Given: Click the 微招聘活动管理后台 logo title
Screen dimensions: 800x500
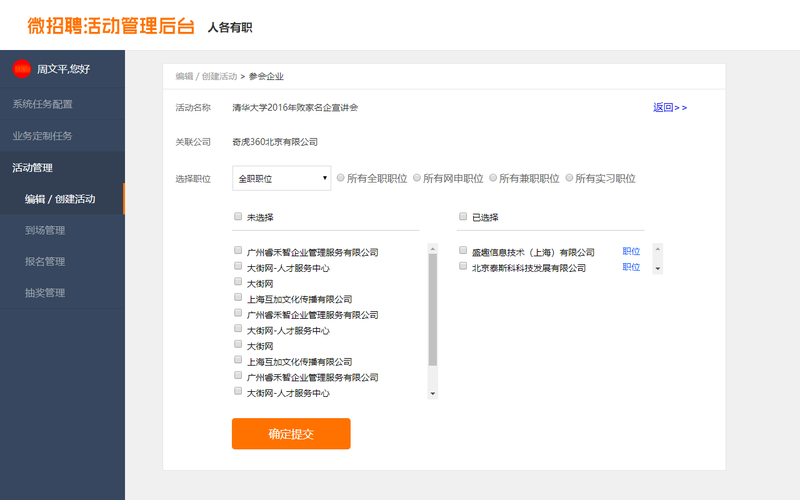Looking at the screenshot, I should coord(111,26).
